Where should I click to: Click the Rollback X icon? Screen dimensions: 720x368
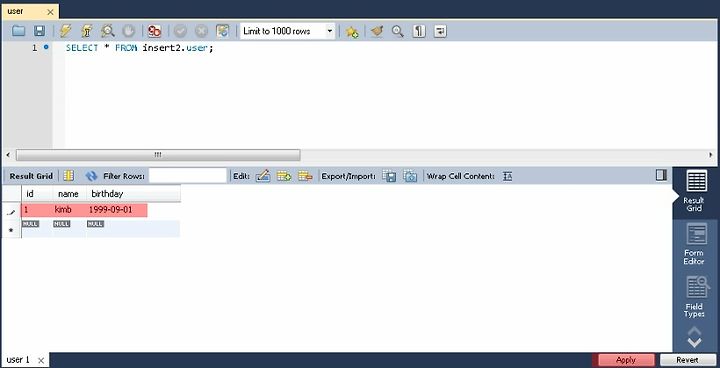(201, 31)
